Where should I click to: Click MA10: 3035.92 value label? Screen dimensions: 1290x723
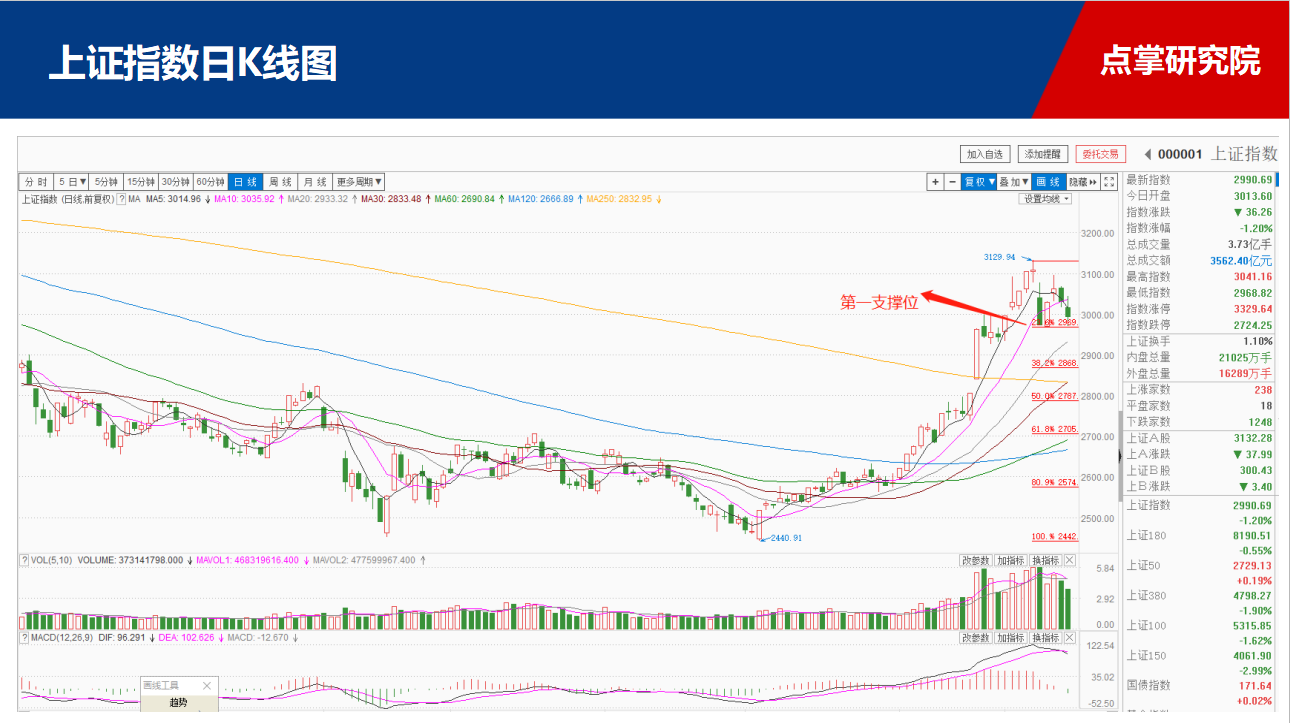point(243,199)
